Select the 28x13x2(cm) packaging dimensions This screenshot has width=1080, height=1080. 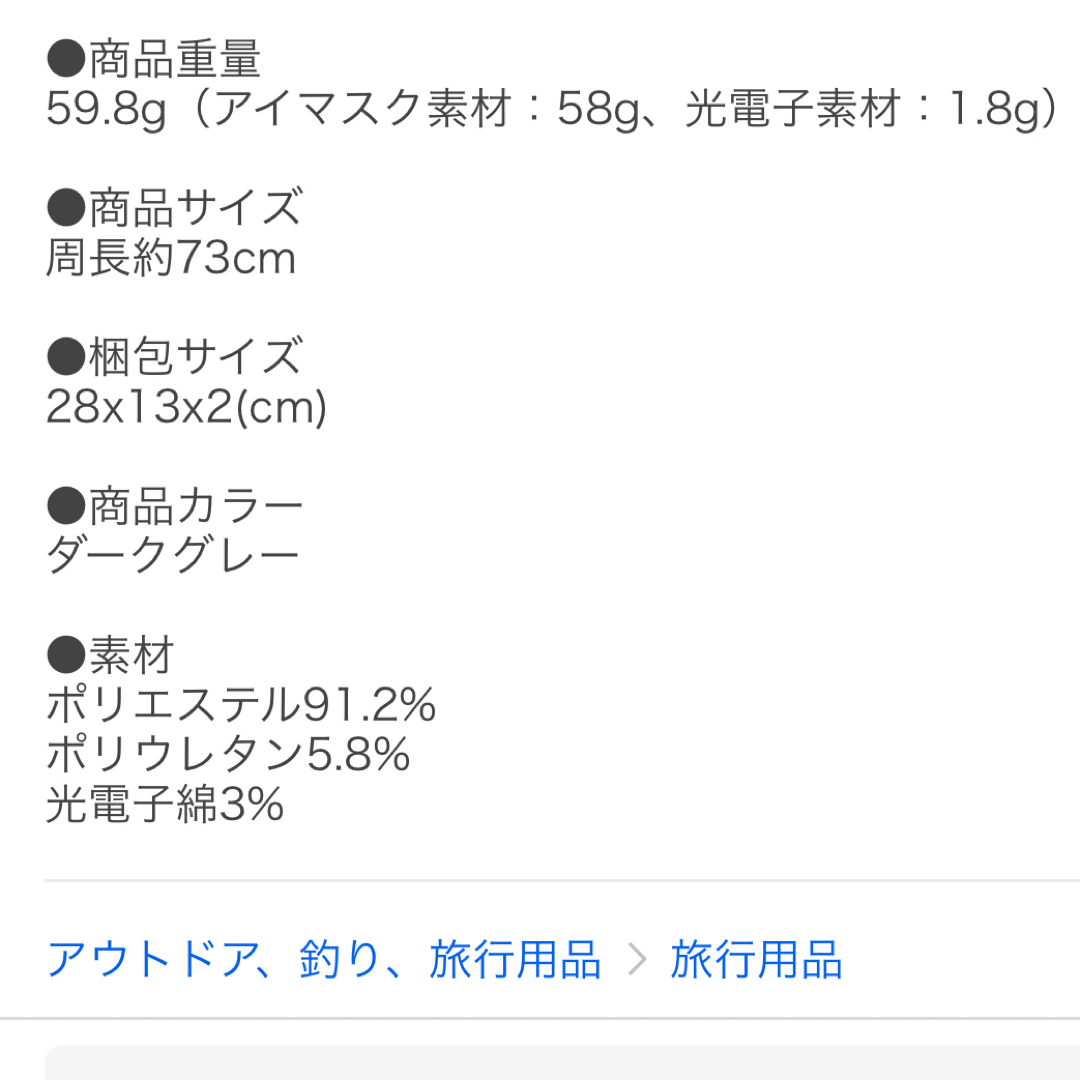click(x=187, y=407)
